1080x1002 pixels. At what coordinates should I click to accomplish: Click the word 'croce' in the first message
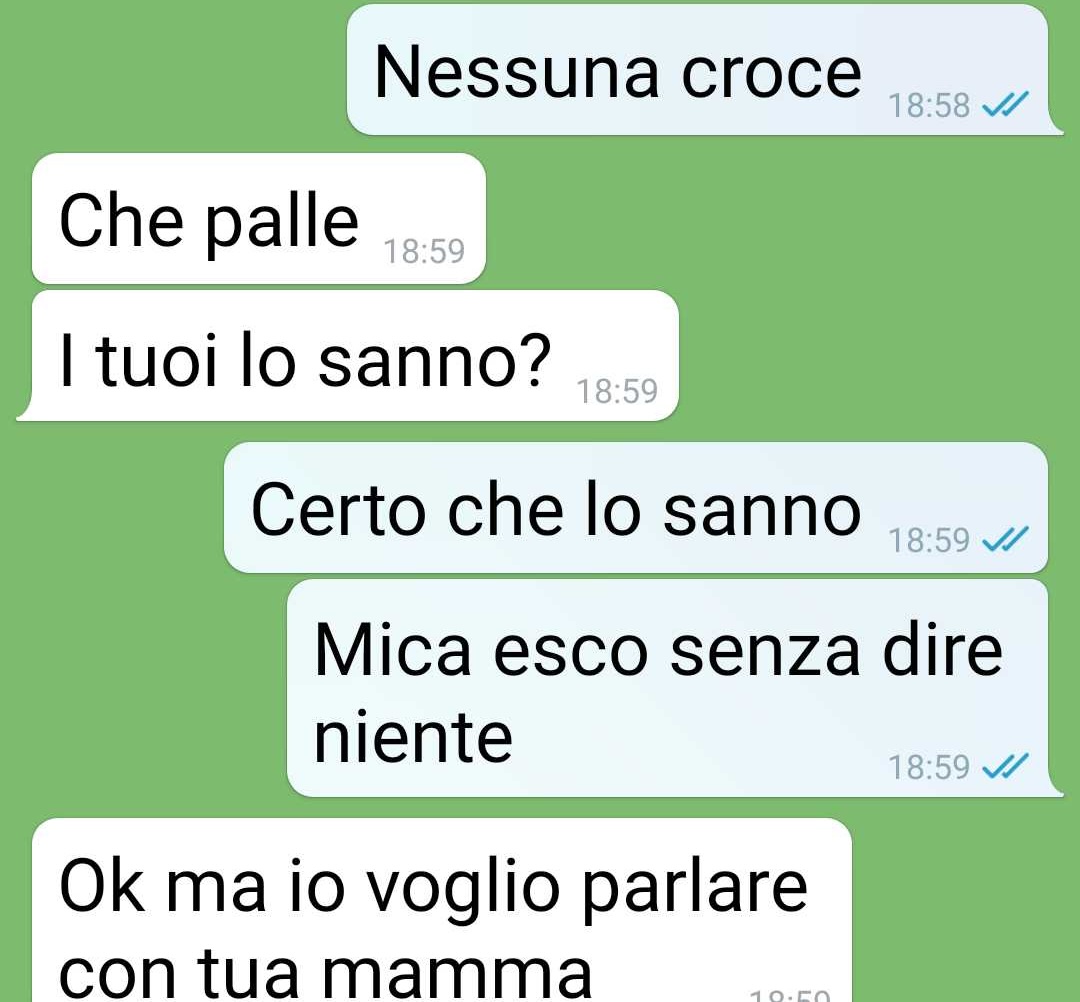coord(771,74)
